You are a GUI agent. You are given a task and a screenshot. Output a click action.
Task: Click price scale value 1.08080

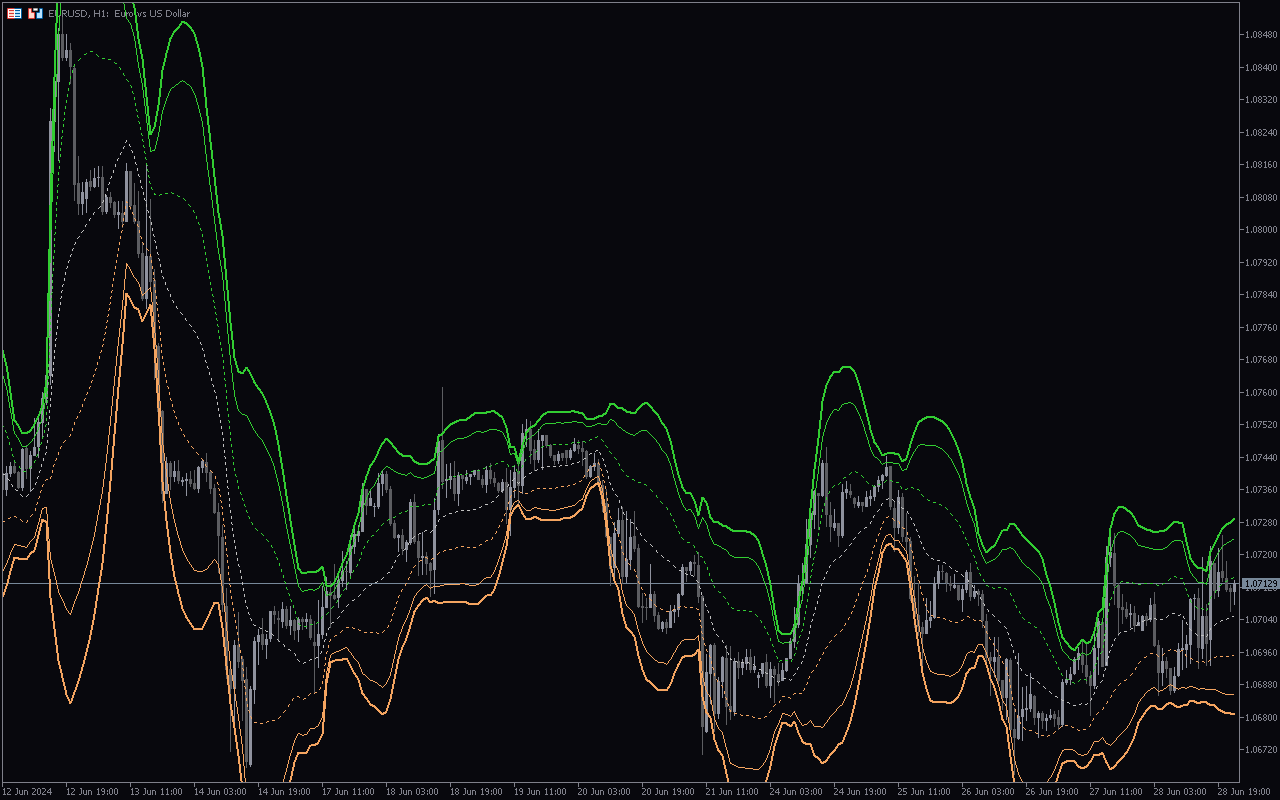pyautogui.click(x=1260, y=197)
